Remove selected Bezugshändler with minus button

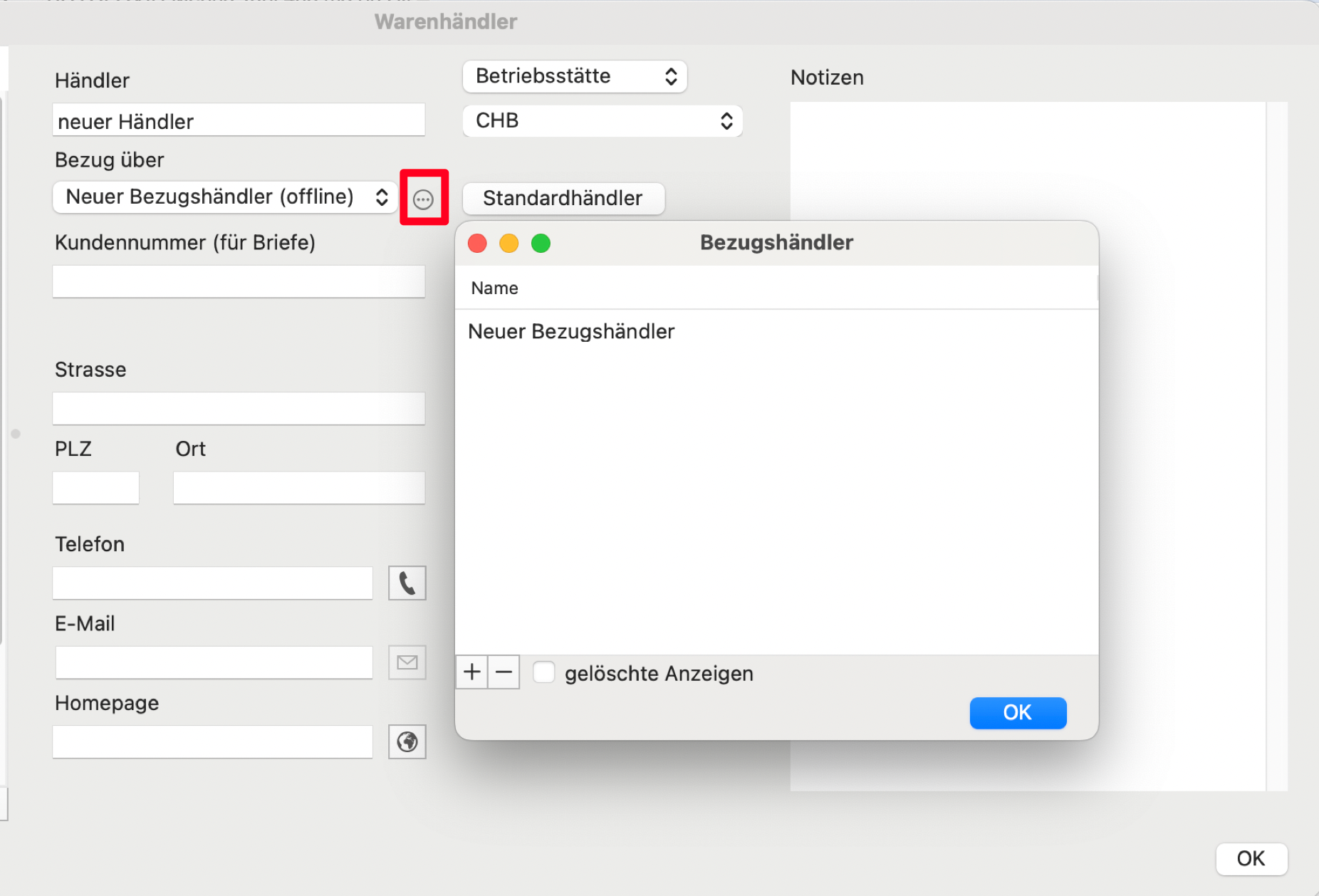tap(504, 672)
